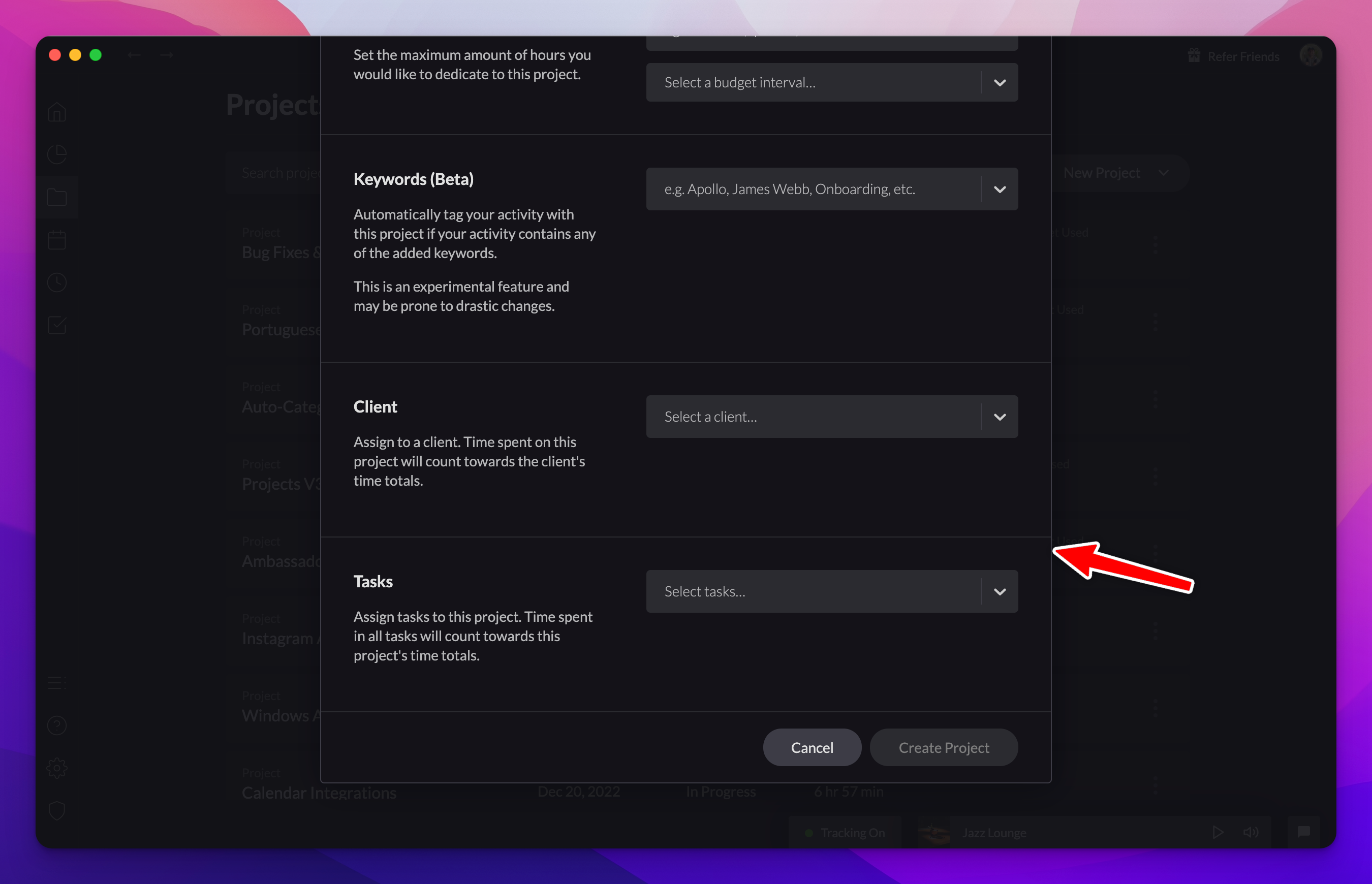Open the calendar icon in sidebar

coord(57,240)
